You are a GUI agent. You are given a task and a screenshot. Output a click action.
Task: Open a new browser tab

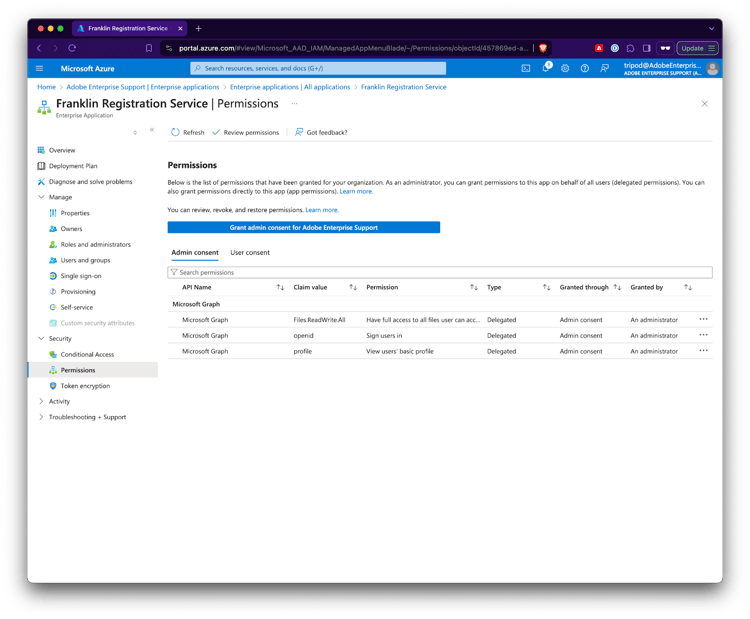point(199,28)
